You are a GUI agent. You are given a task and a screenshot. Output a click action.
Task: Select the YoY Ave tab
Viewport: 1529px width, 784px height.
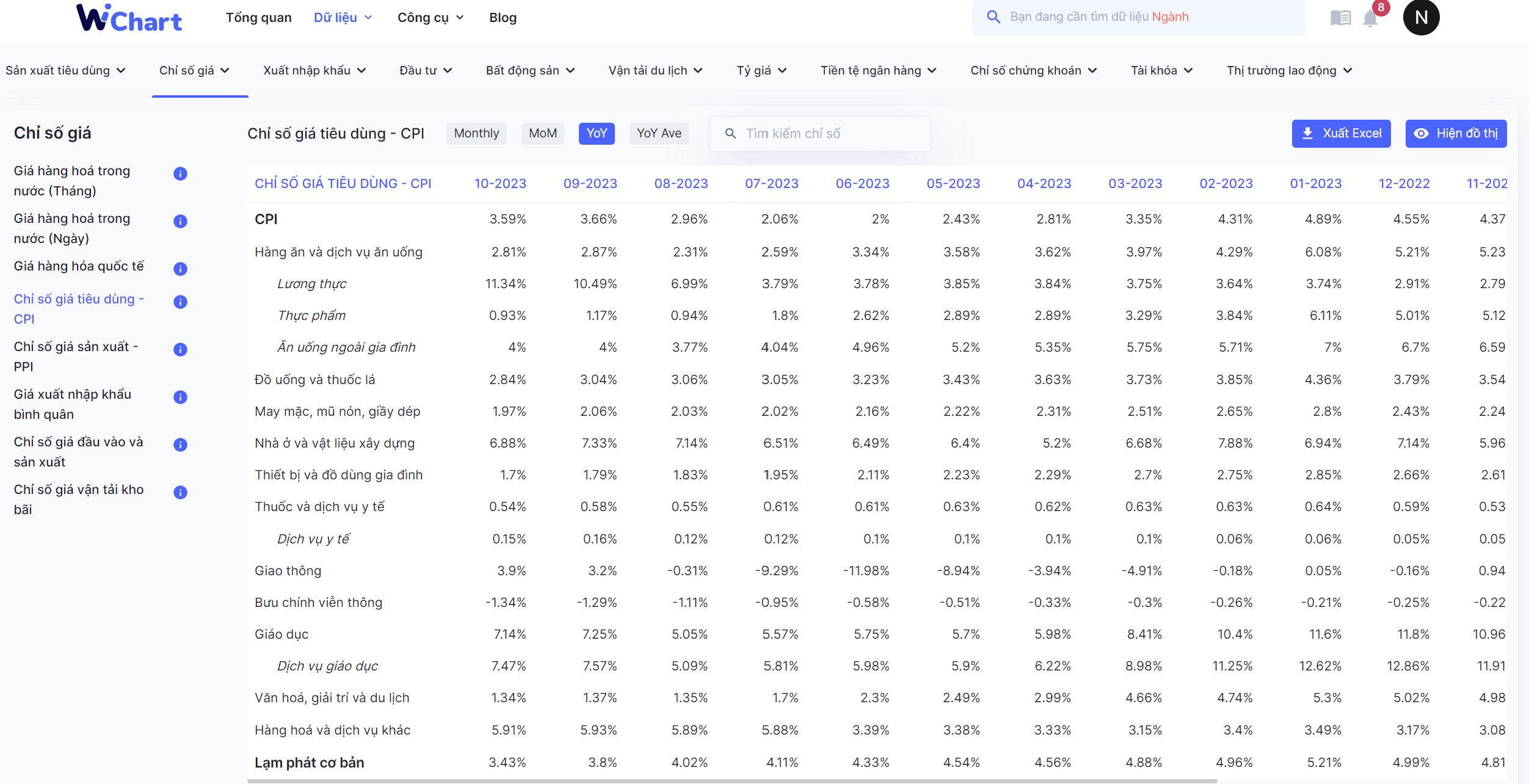[x=659, y=133]
